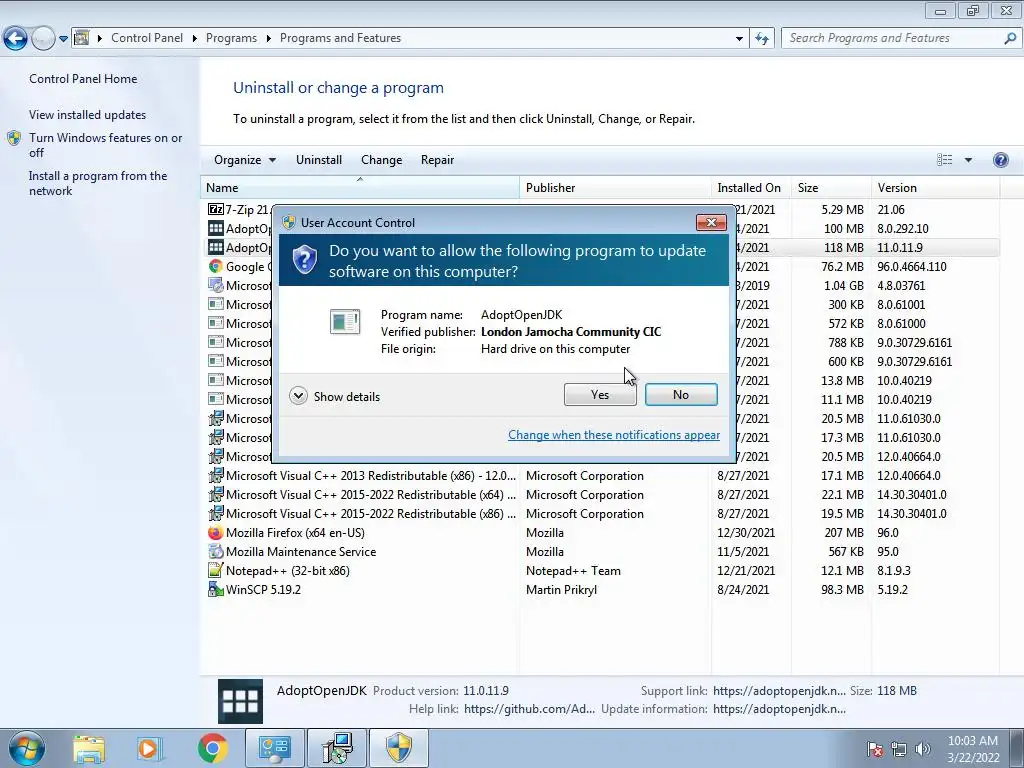1024x768 pixels.
Task: Click Uninstall in the toolbar
Action: (x=319, y=160)
